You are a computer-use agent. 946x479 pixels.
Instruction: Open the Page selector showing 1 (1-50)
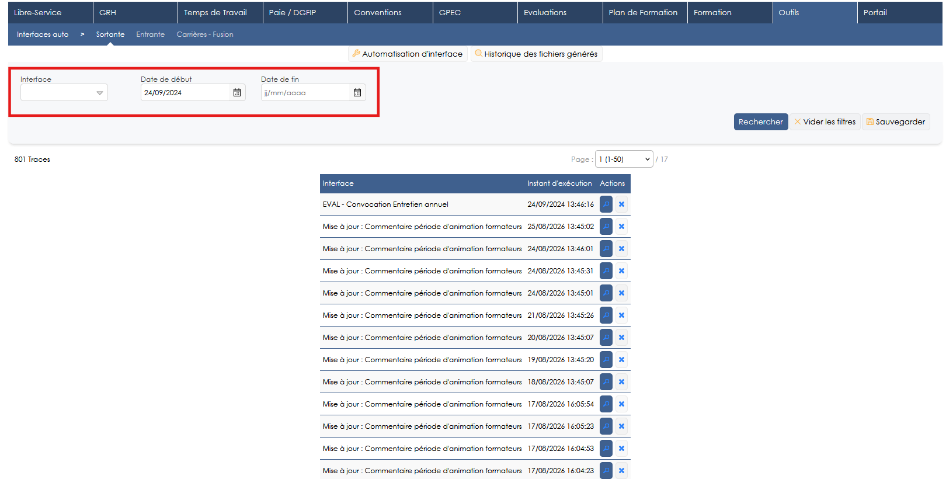coord(624,159)
